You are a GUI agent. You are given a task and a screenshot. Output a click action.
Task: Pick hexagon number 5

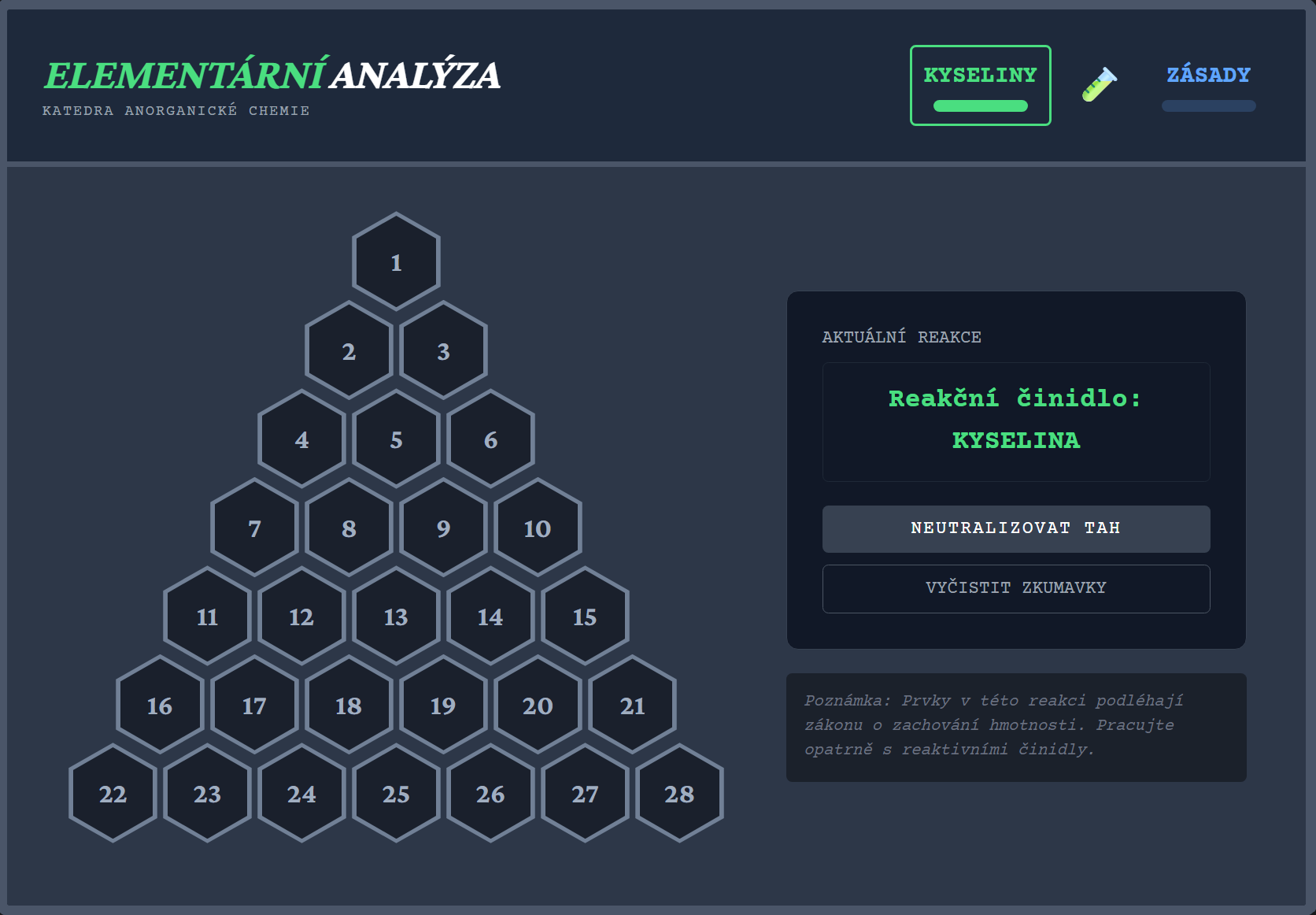pos(396,439)
